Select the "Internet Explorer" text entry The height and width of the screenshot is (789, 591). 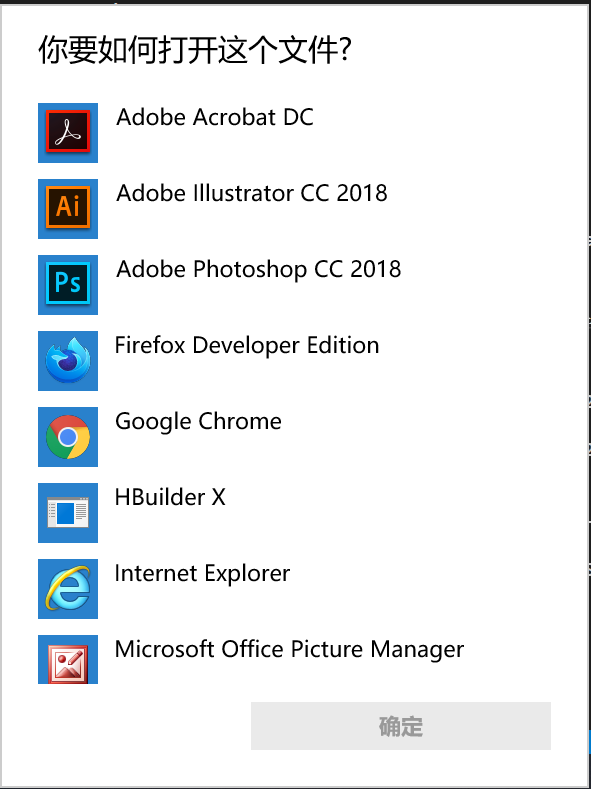click(202, 574)
